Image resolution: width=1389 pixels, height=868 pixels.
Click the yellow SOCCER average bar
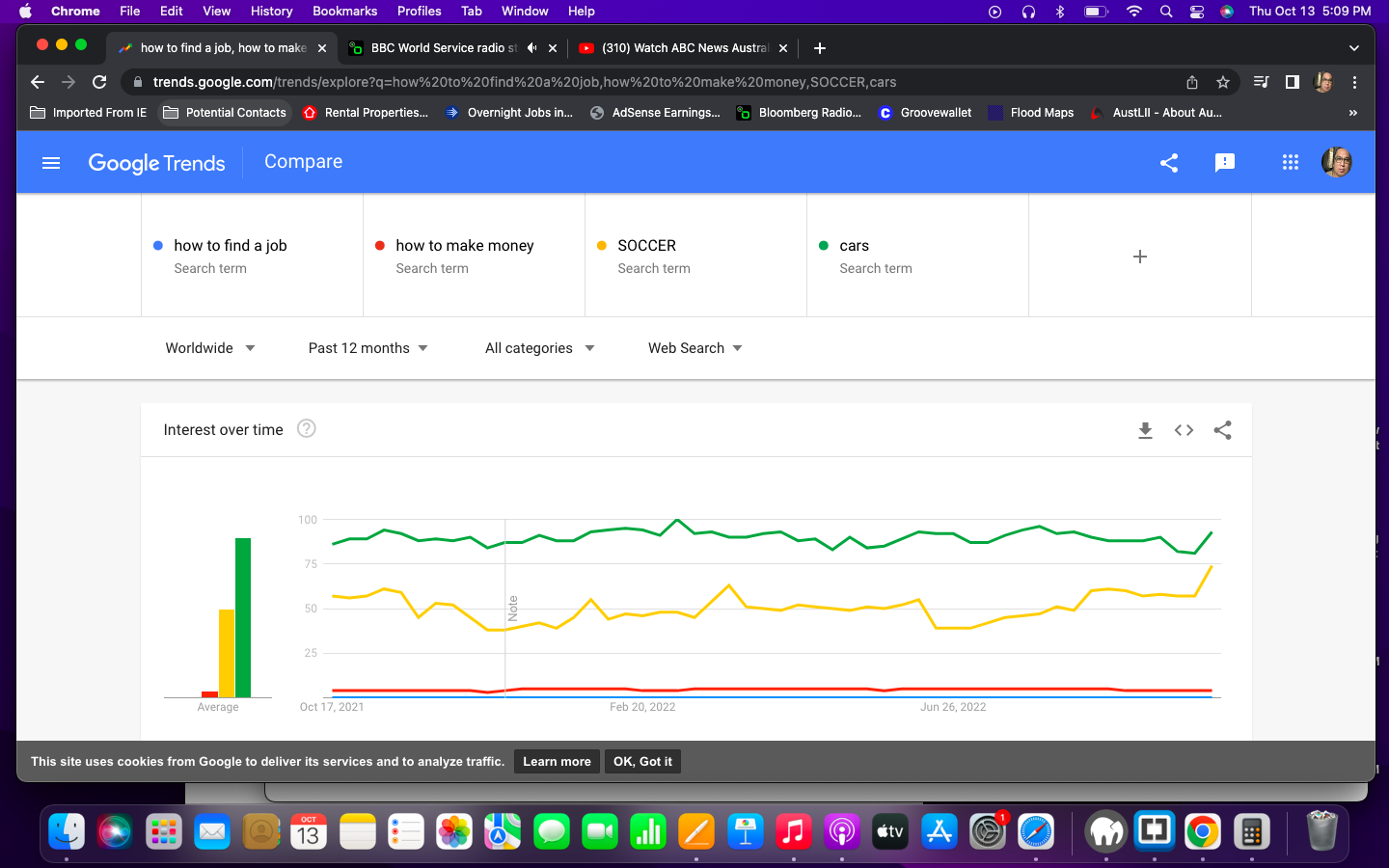click(x=227, y=653)
